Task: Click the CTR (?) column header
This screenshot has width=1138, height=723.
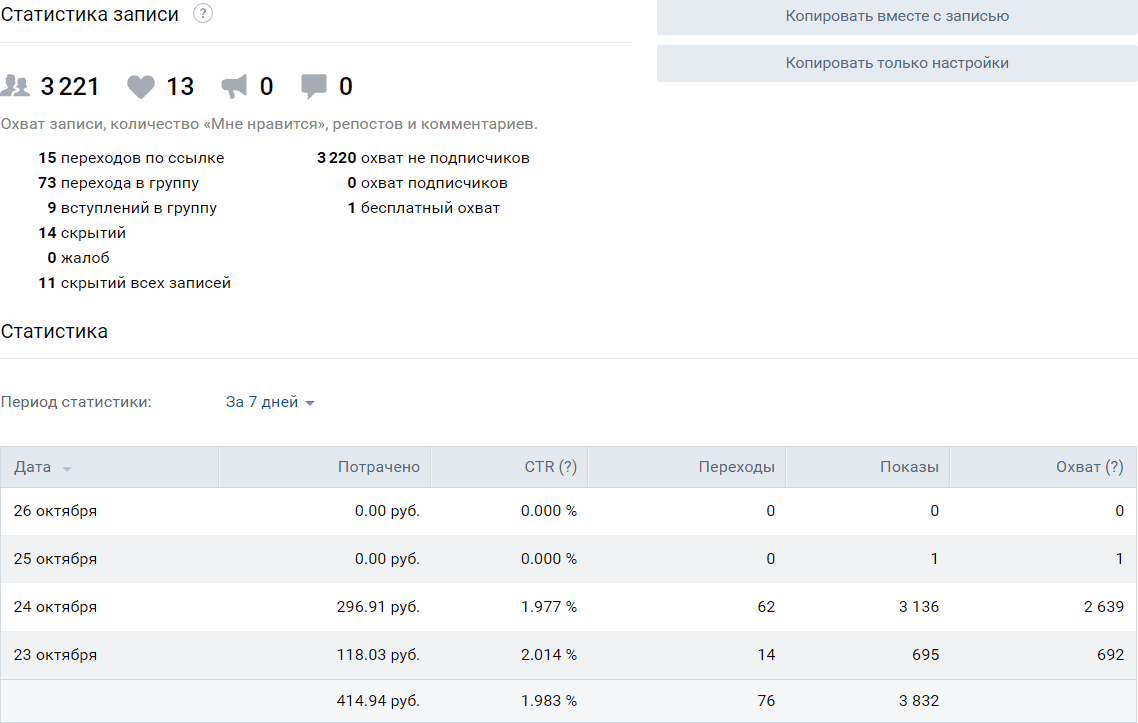Action: [550, 467]
